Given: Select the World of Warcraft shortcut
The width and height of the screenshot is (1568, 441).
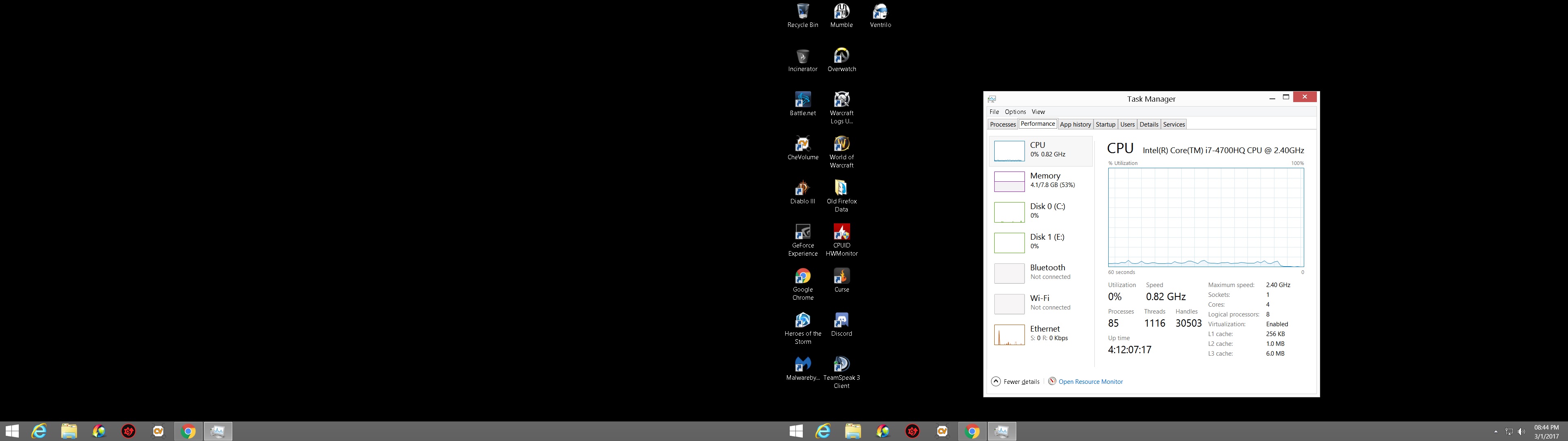Looking at the screenshot, I should click(841, 152).
